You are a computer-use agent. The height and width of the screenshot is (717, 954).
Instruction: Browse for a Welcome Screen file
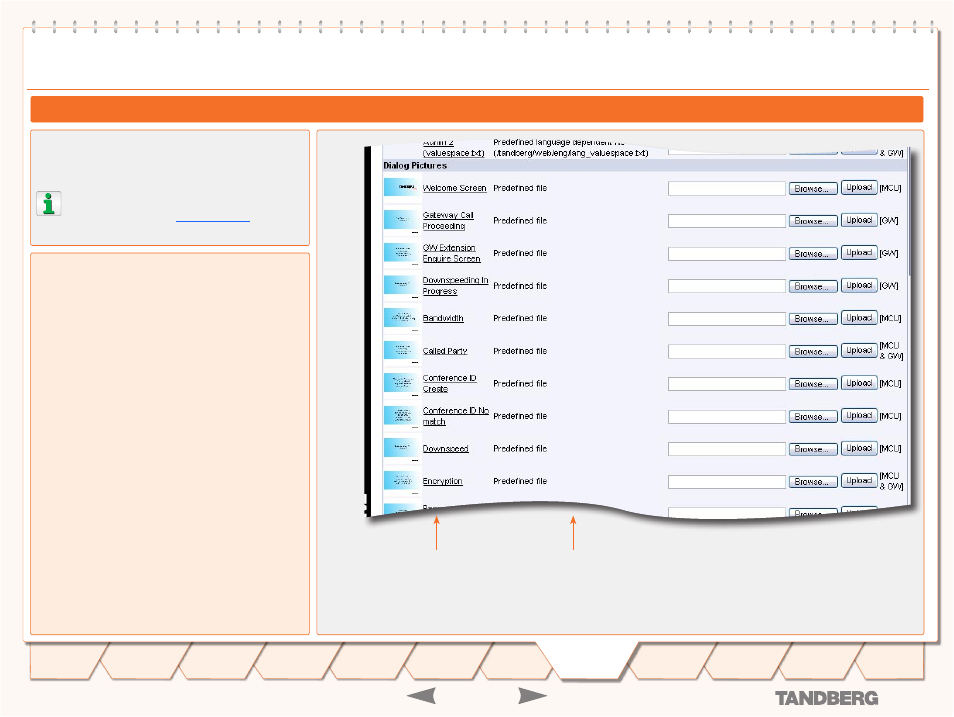(813, 188)
